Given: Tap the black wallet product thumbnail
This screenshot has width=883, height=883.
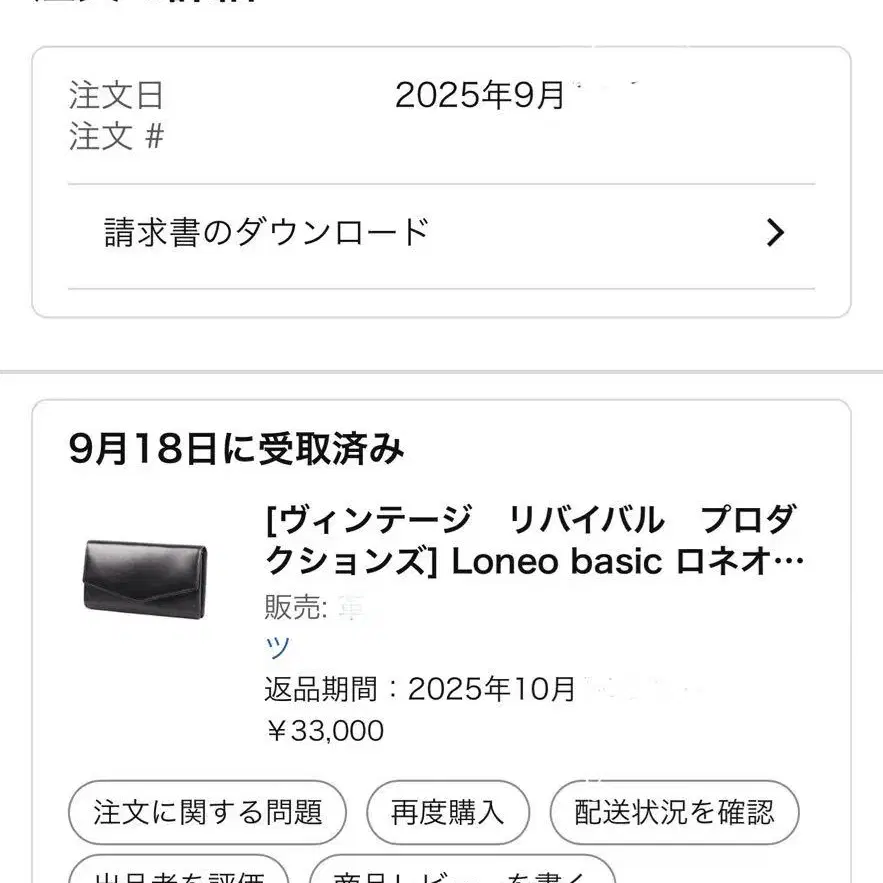Looking at the screenshot, I should coord(145,575).
